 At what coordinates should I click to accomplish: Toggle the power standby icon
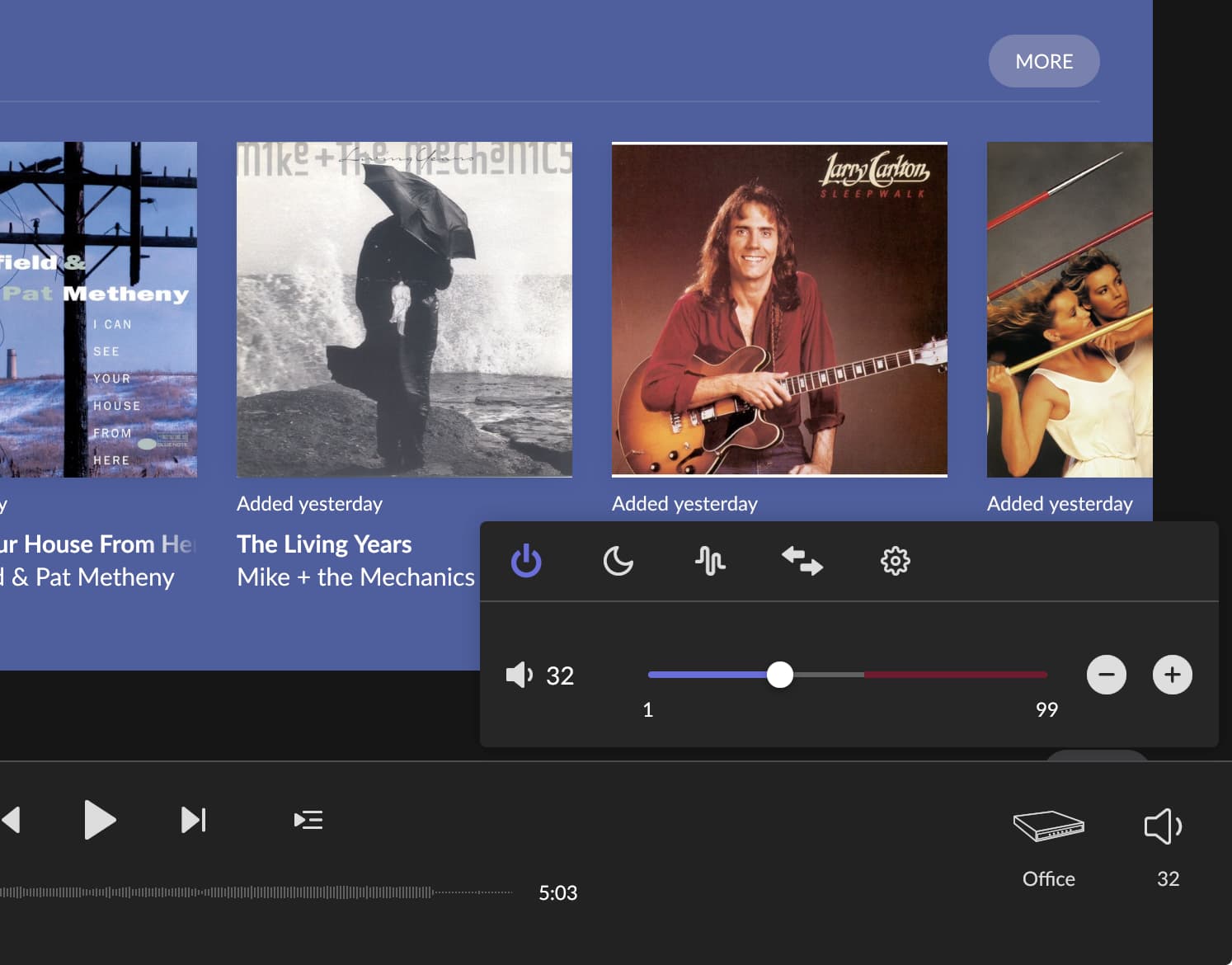pos(526,561)
